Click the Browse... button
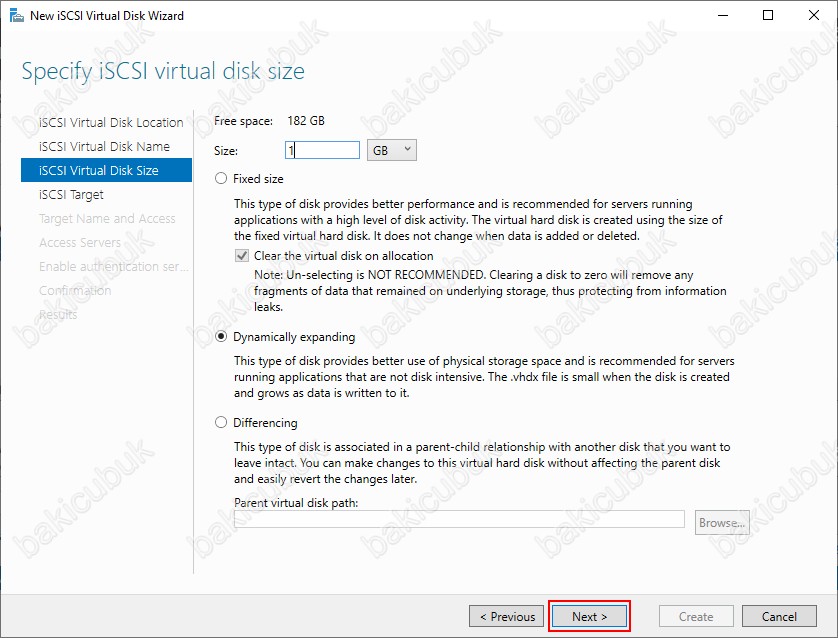 click(722, 523)
